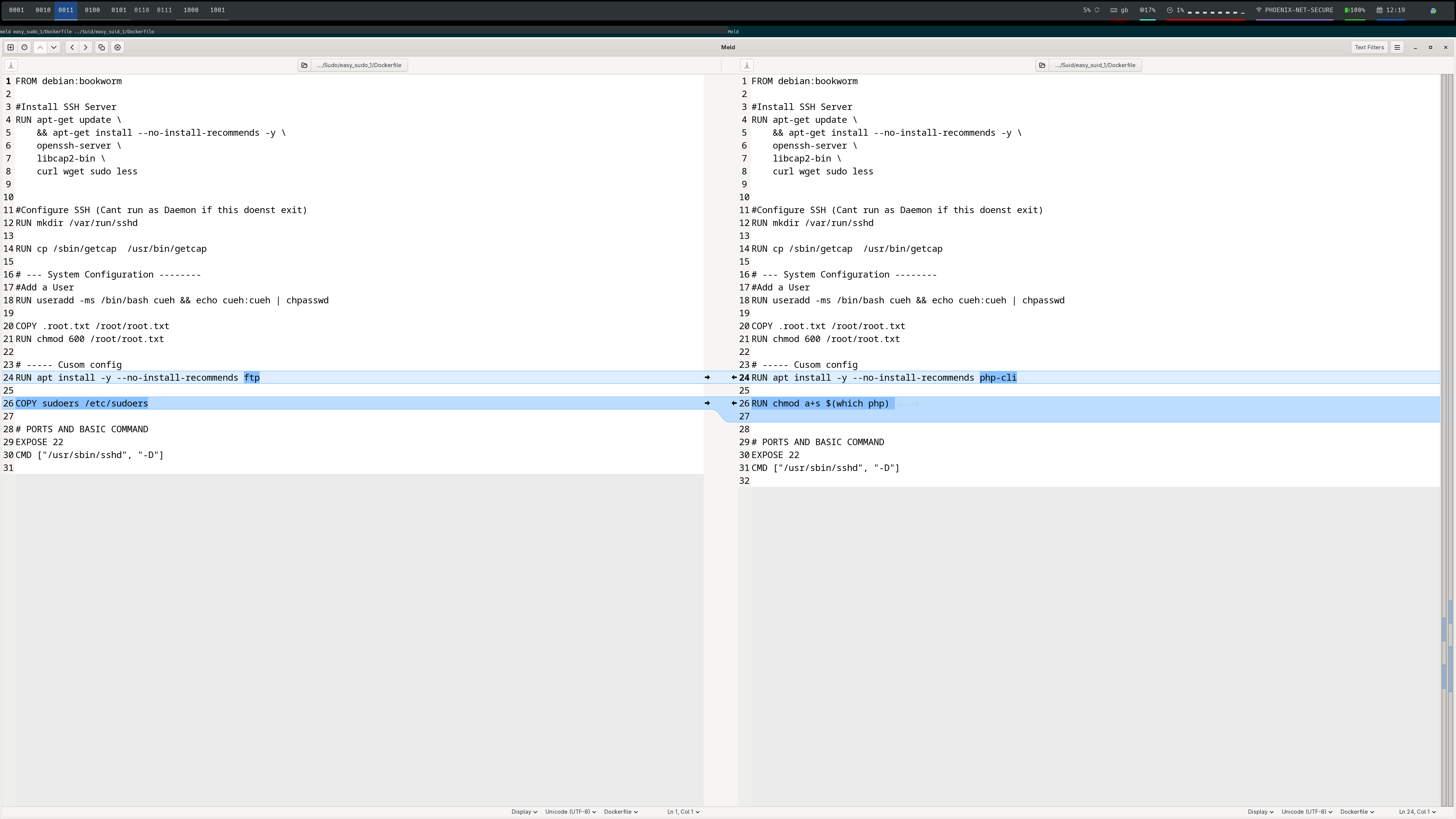Save right pane file icon
Screen dimensions: 1456x819
pos(747,65)
